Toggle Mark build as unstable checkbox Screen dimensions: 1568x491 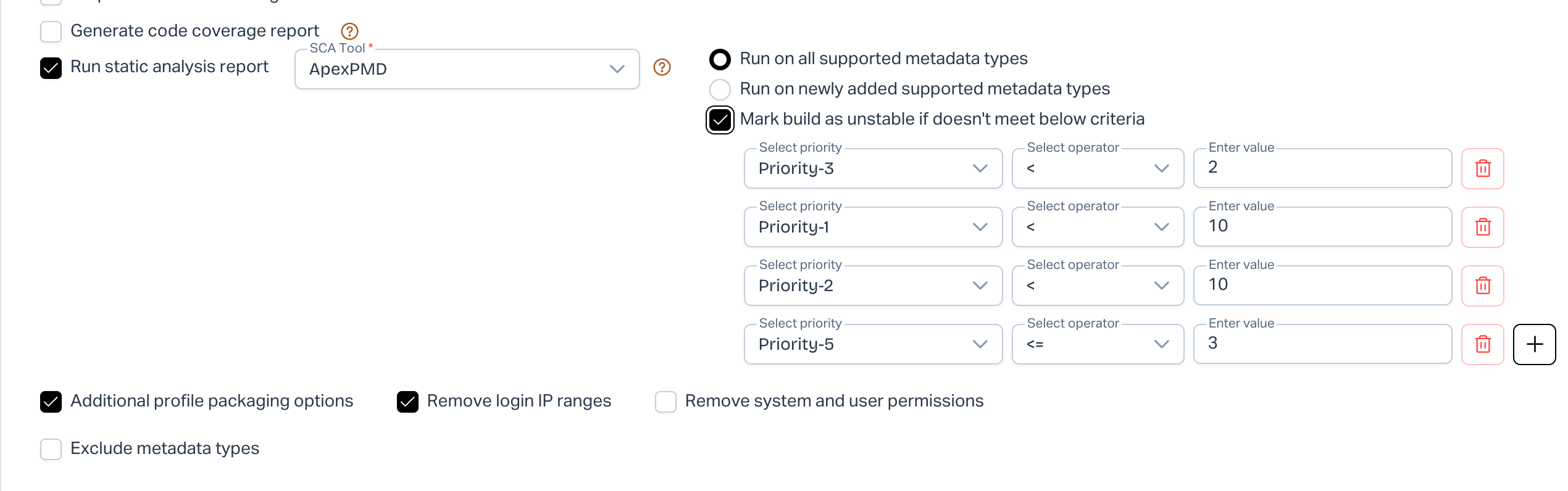(720, 120)
